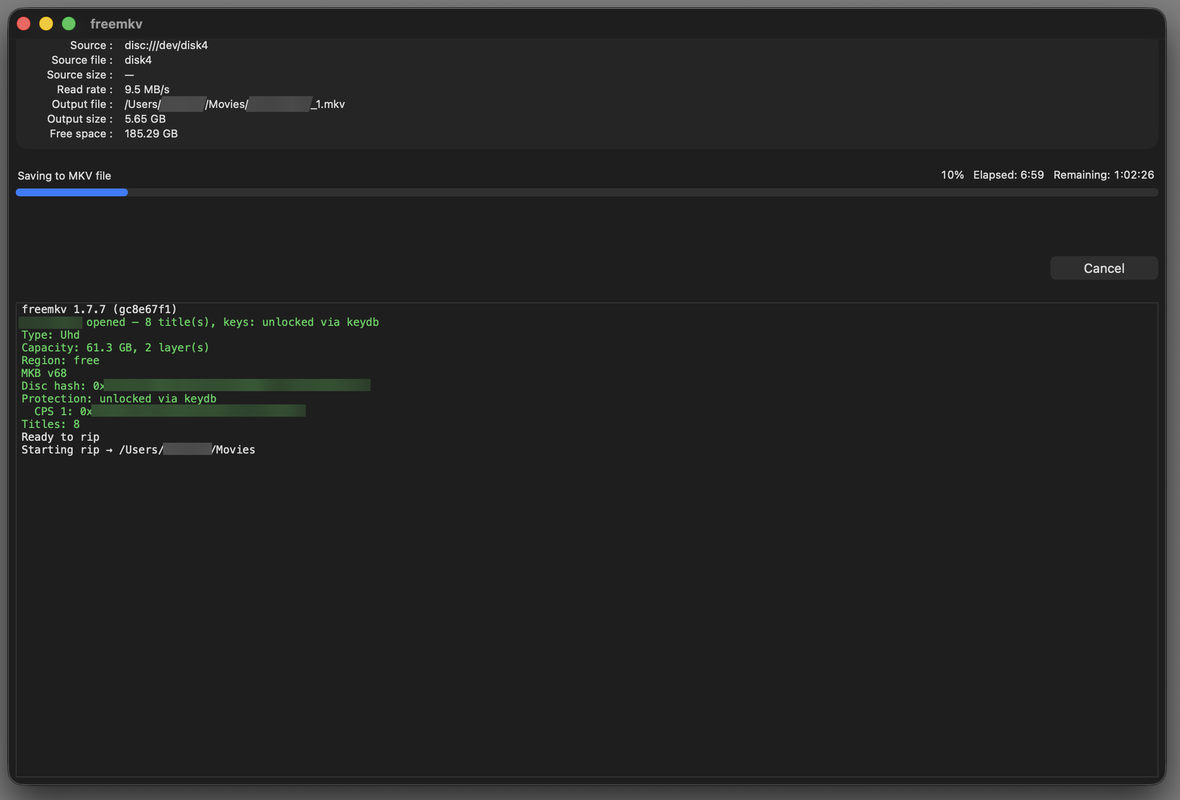Close the freemkv window
Image resolution: width=1180 pixels, height=800 pixels.
tap(24, 23)
